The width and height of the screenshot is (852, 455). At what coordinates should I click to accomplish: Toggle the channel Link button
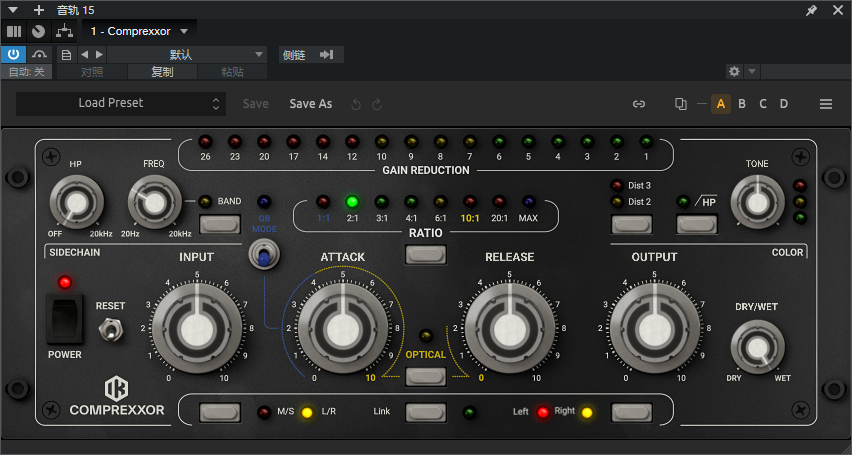pyautogui.click(x=426, y=413)
